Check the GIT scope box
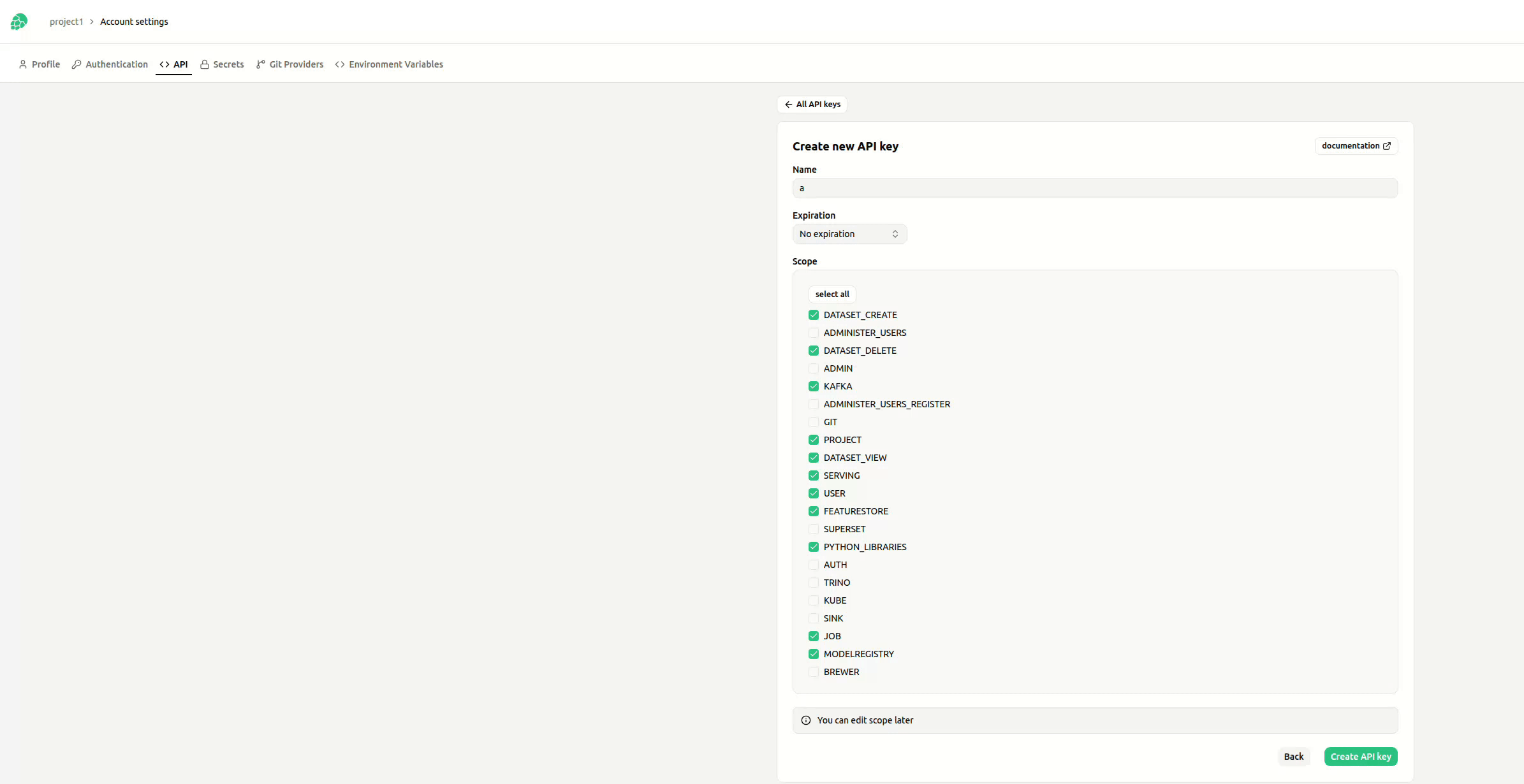The image size is (1524, 784). pos(814,422)
